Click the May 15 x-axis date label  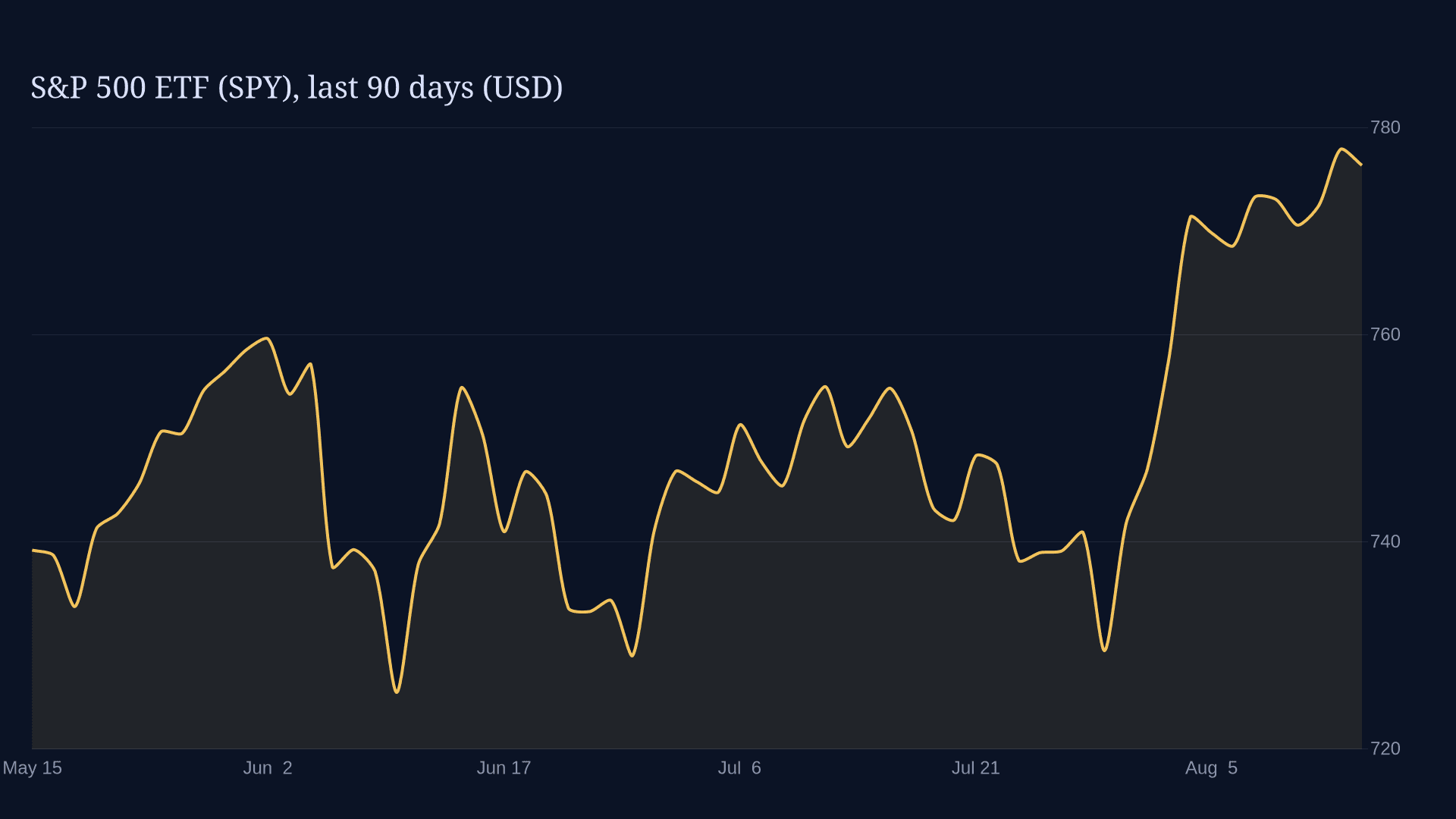click(32, 768)
